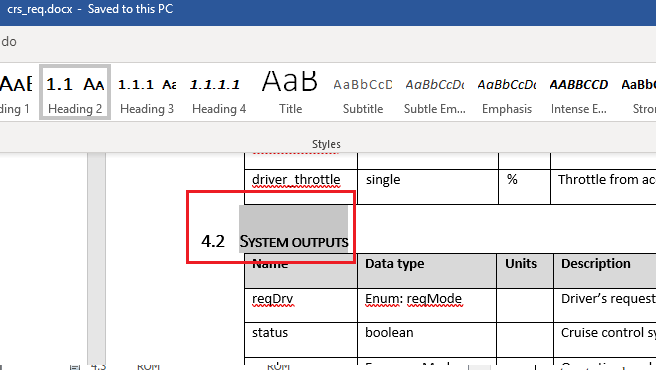Click the crs_req.docx title bar text
Viewport: 656px width, 370px height.
40,9
